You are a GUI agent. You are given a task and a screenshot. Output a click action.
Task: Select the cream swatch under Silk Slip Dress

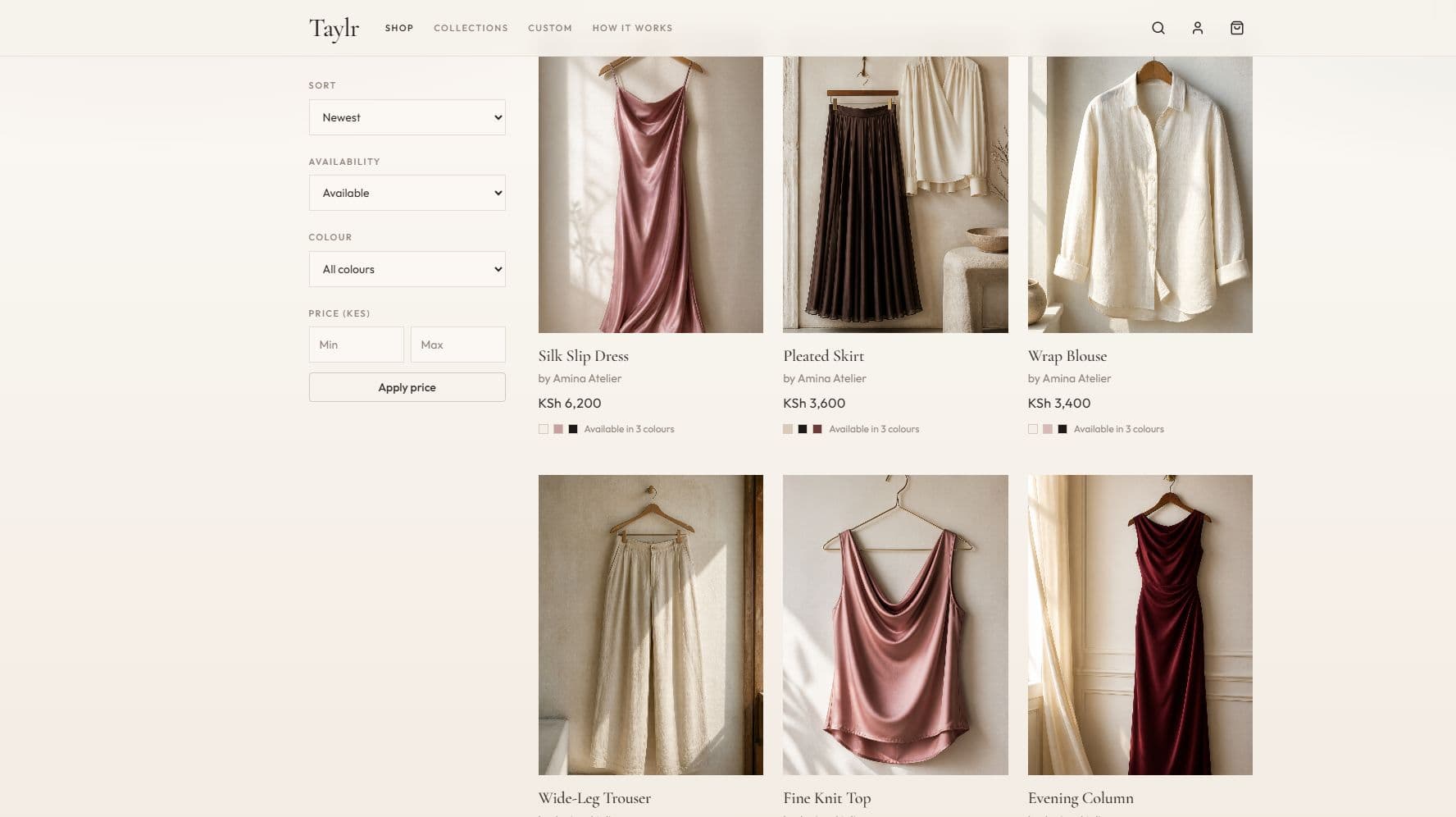(x=544, y=429)
